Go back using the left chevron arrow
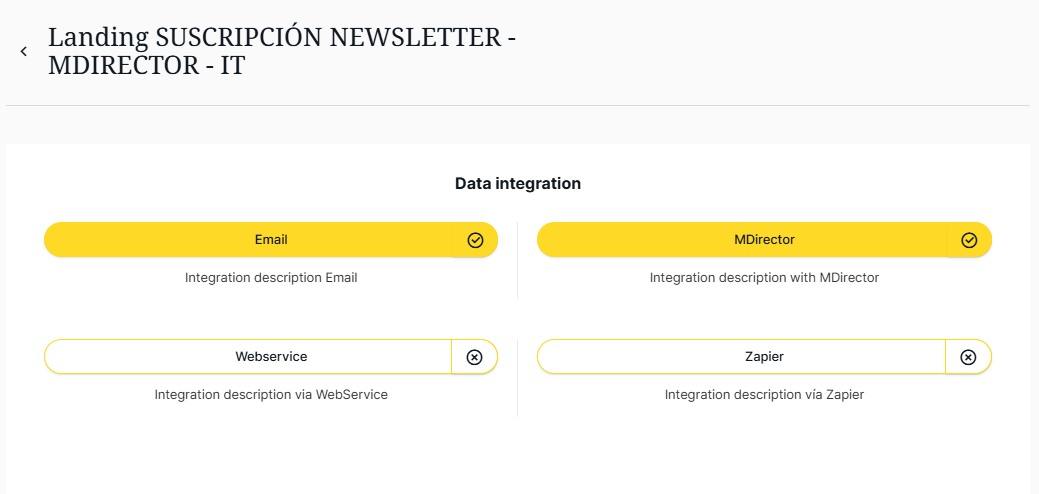 24,51
